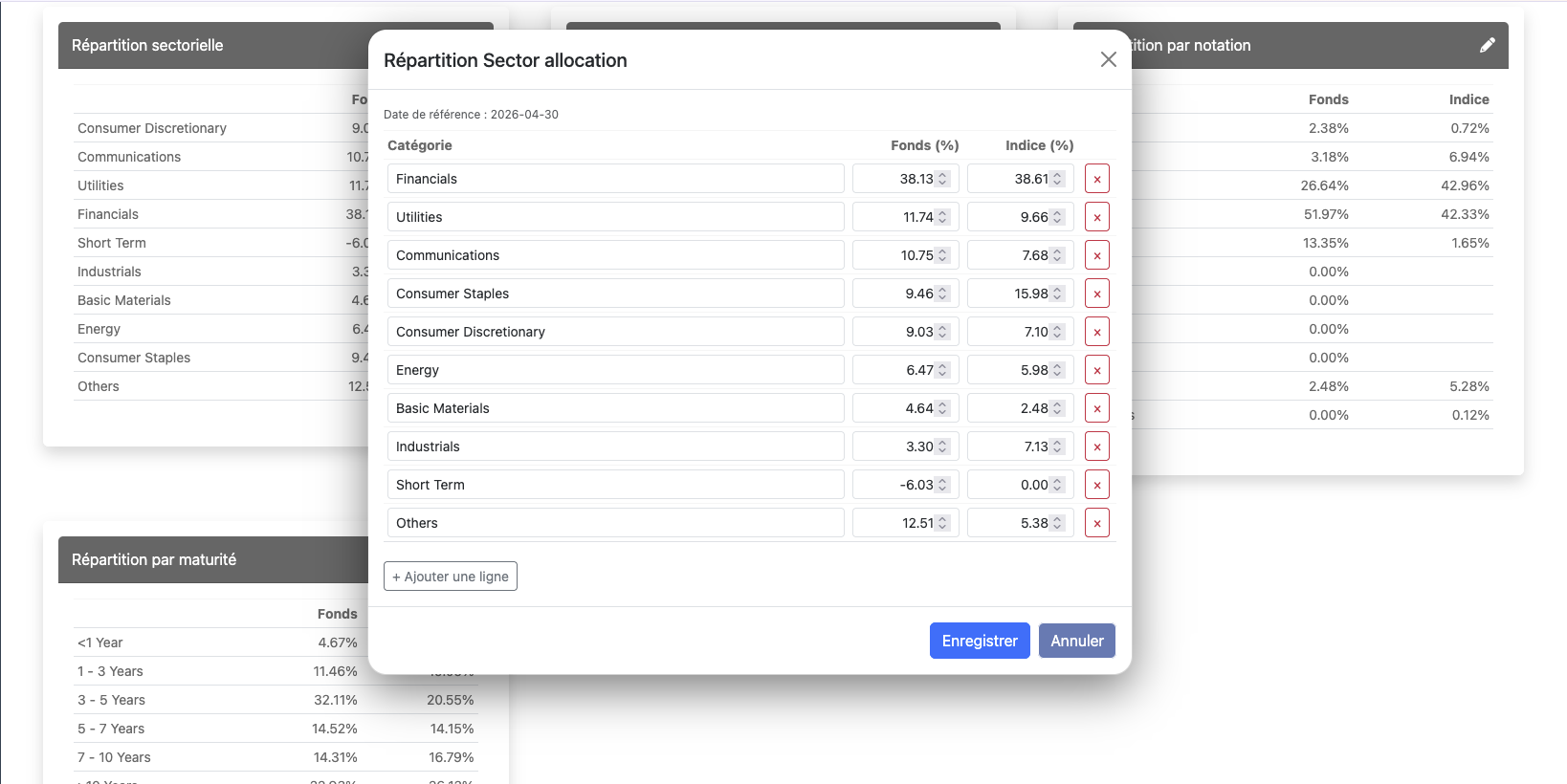Click the Catégorie column header
This screenshot has width=1567, height=784.
coord(420,145)
